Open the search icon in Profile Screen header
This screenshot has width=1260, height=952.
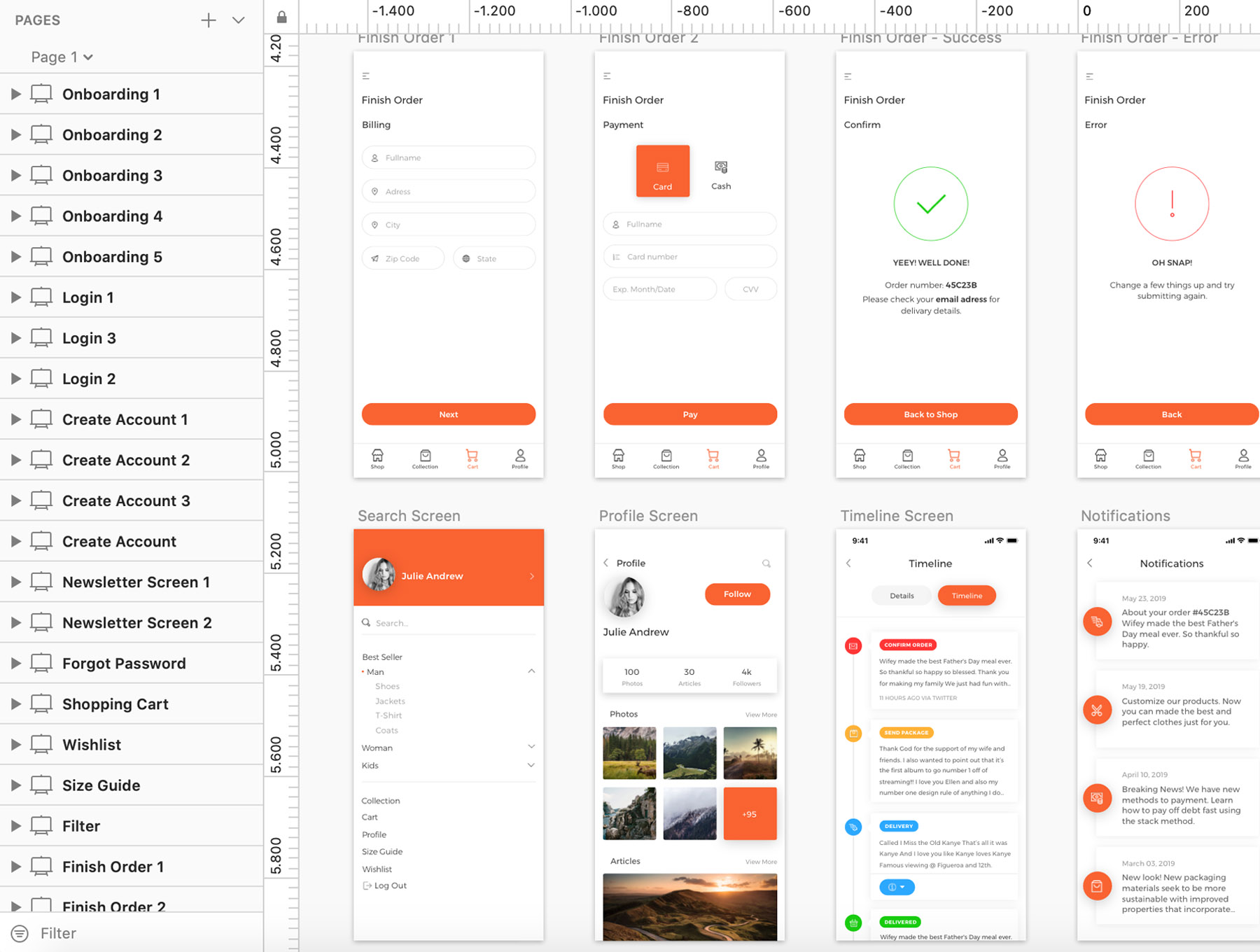click(766, 563)
